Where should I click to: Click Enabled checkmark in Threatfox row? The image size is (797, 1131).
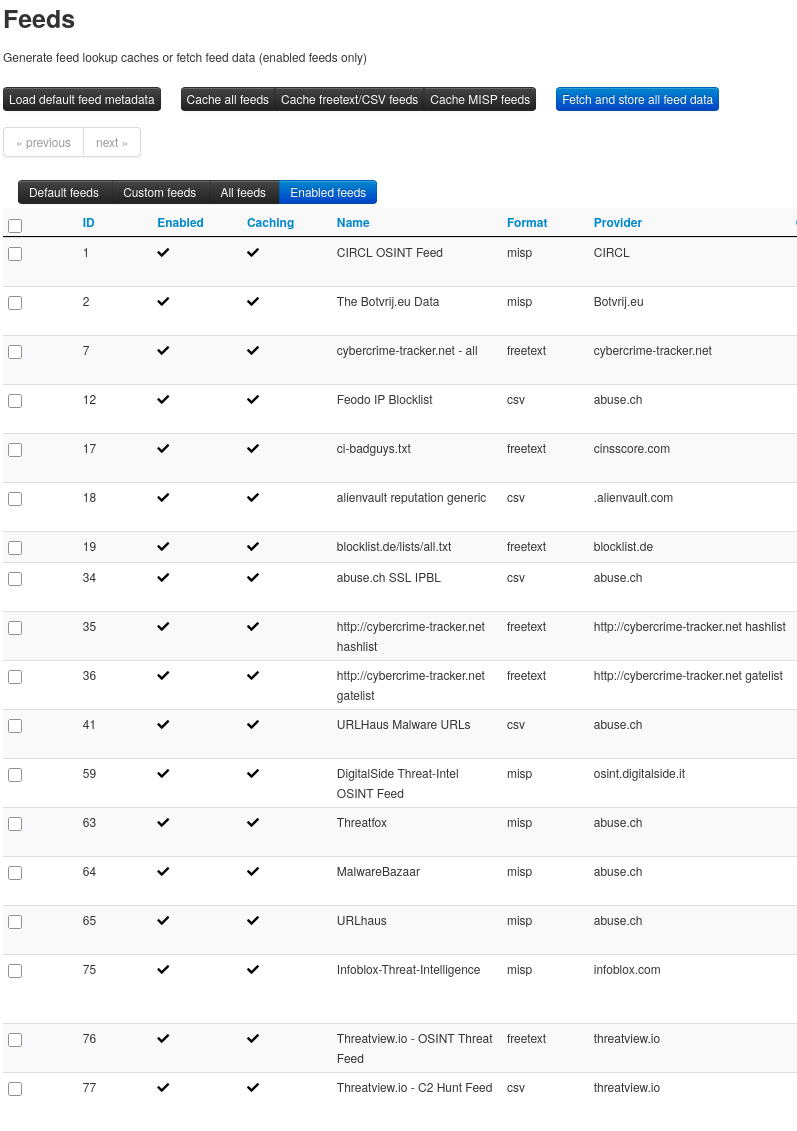tap(163, 823)
